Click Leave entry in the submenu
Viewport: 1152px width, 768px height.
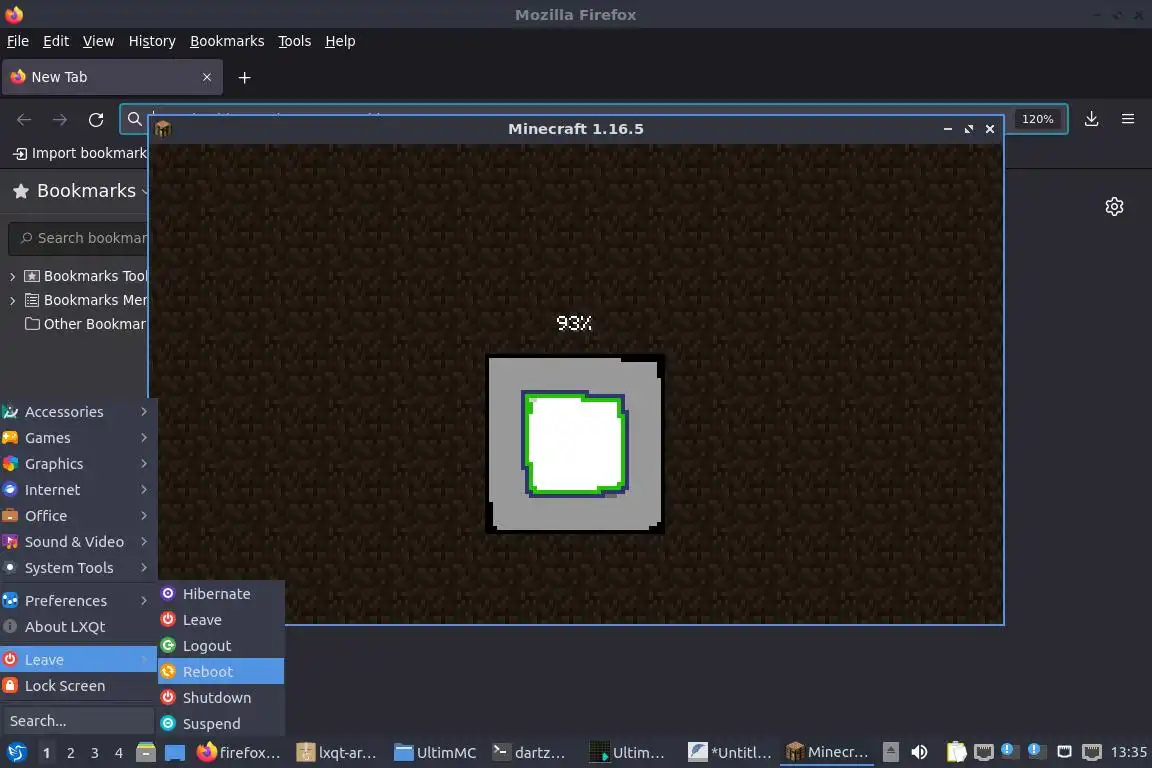(x=221, y=620)
